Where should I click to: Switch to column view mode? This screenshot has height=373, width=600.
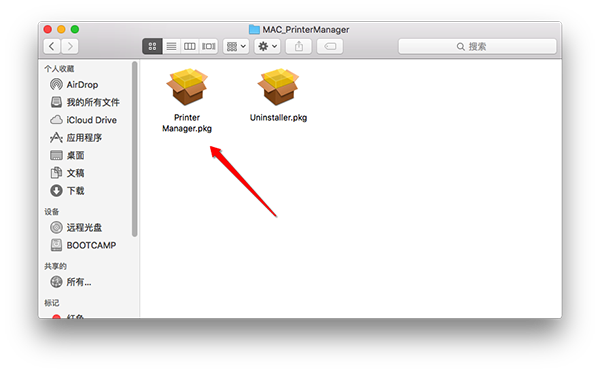click(189, 46)
